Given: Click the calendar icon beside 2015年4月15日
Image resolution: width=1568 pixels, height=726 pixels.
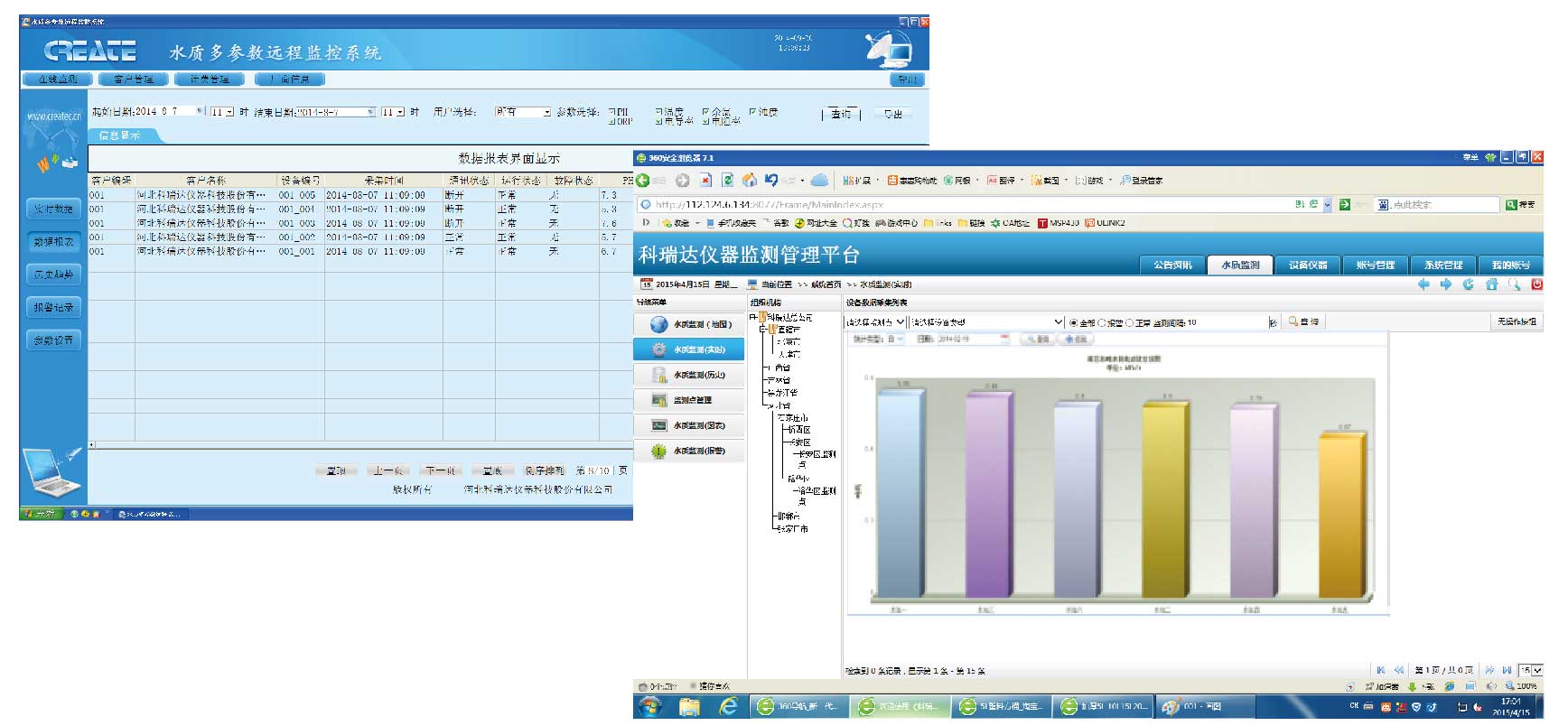Looking at the screenshot, I should click(x=647, y=284).
